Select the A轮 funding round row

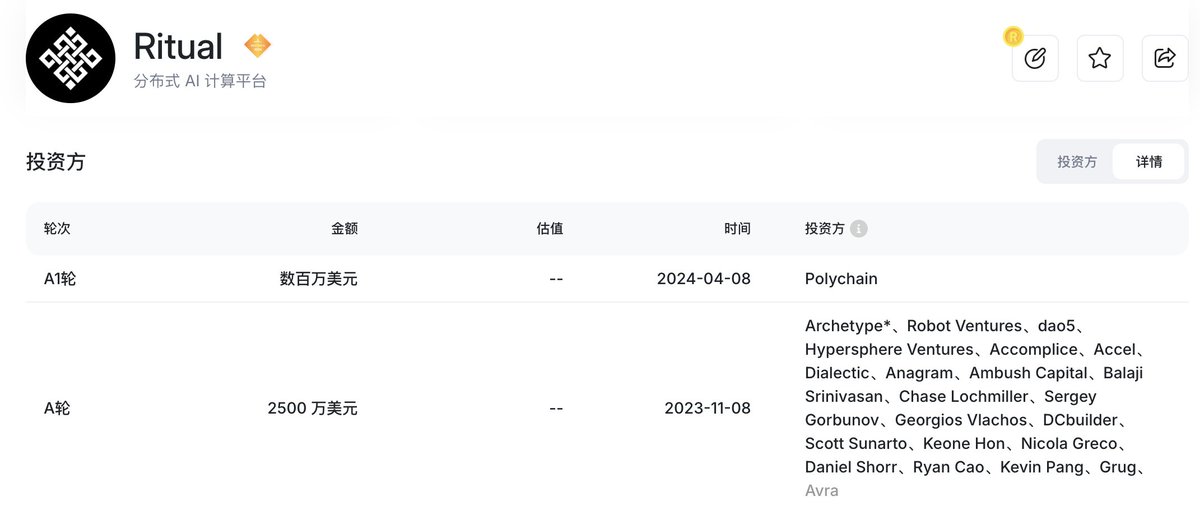(607, 408)
